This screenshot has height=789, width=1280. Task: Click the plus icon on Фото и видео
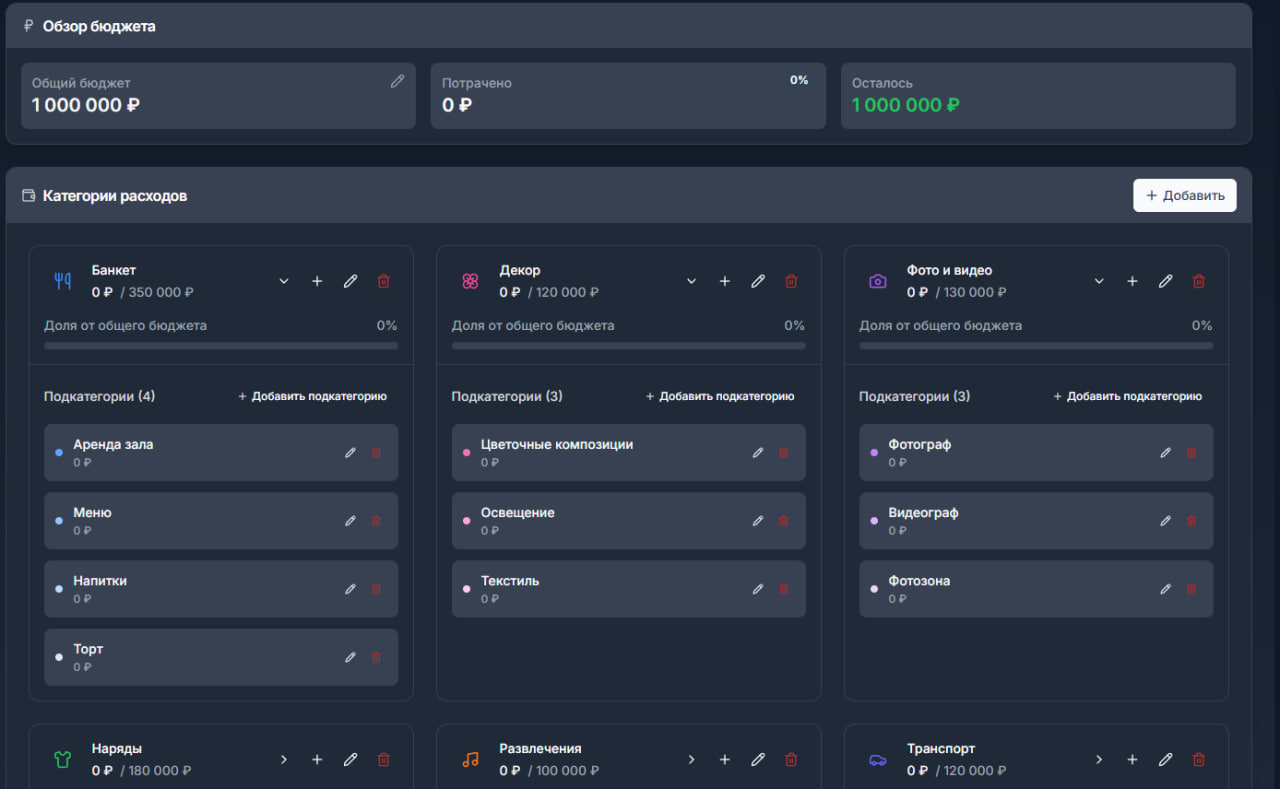[x=1132, y=281]
